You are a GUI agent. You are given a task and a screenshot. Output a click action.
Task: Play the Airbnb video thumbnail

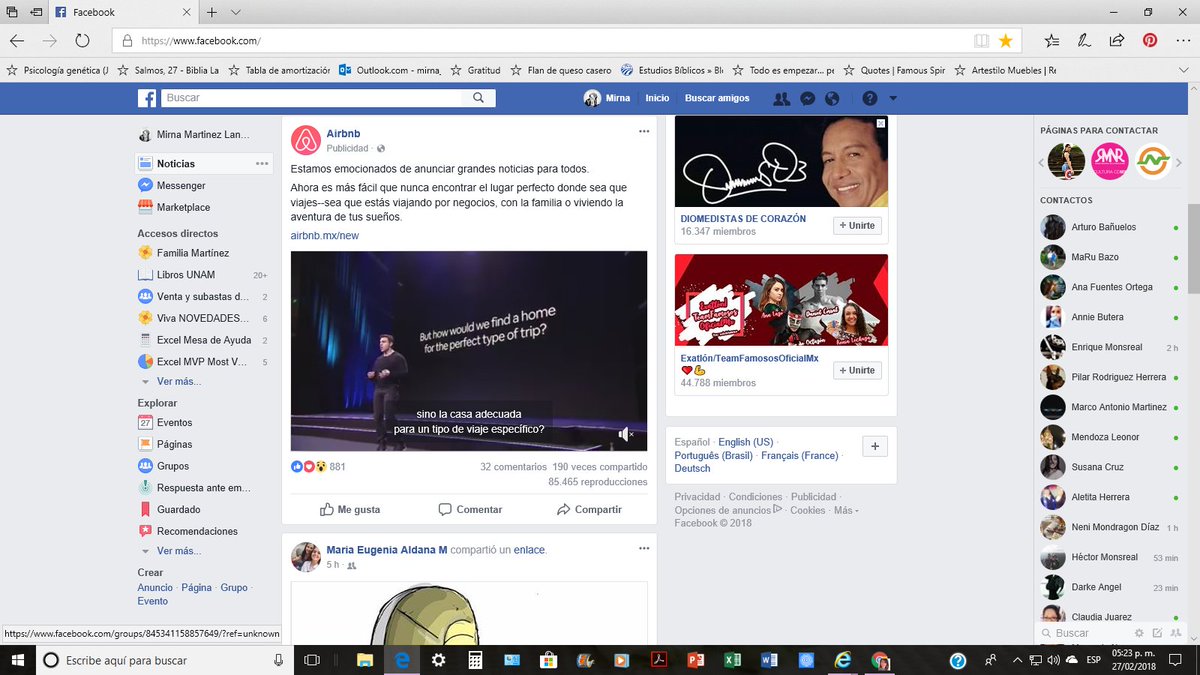pyautogui.click(x=469, y=351)
